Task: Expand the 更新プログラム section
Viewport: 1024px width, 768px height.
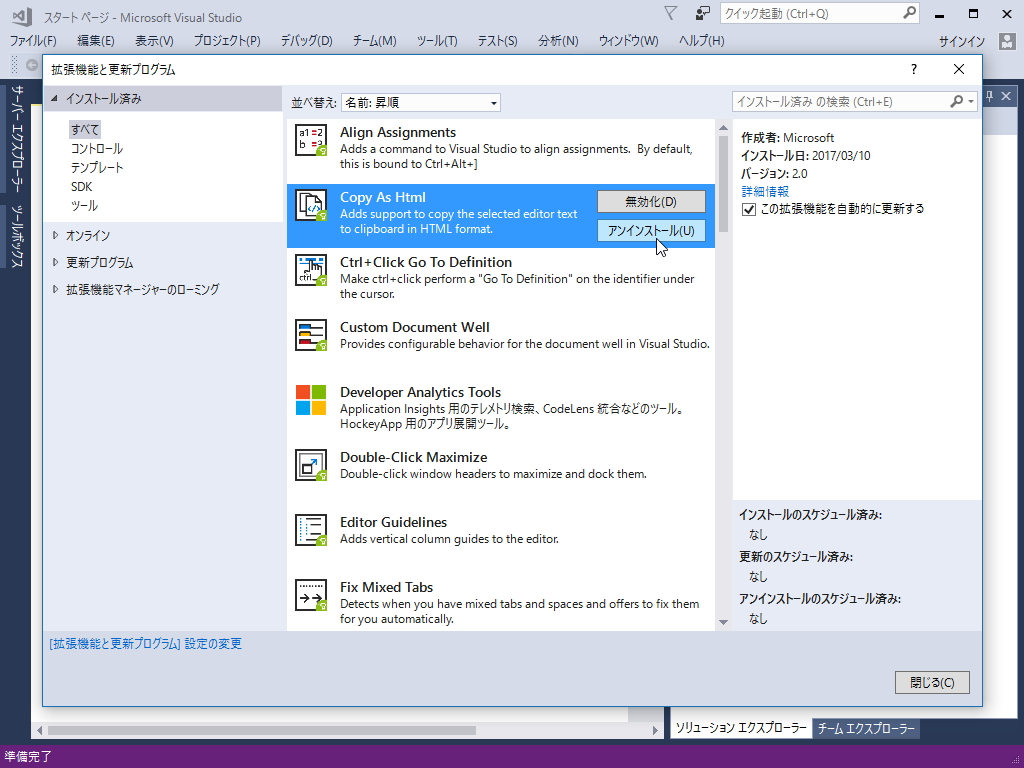Action: tap(55, 262)
